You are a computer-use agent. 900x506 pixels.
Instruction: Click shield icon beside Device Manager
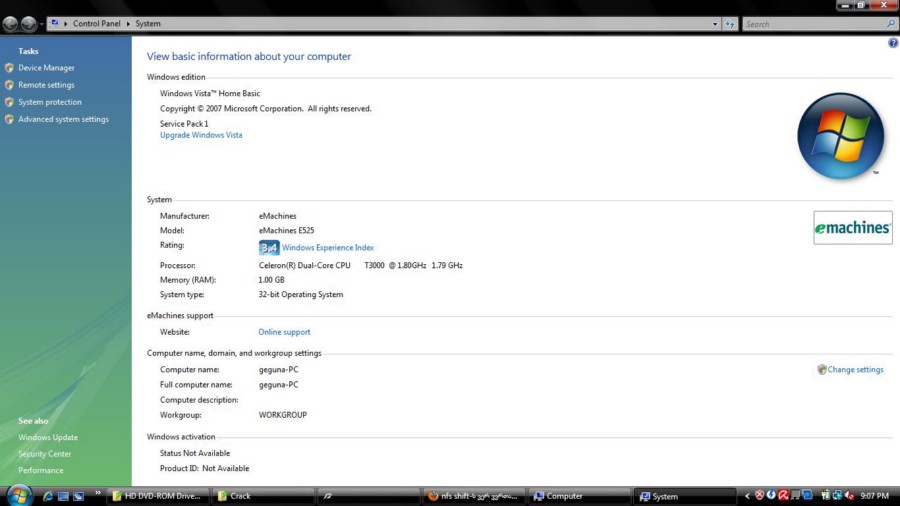(x=9, y=68)
